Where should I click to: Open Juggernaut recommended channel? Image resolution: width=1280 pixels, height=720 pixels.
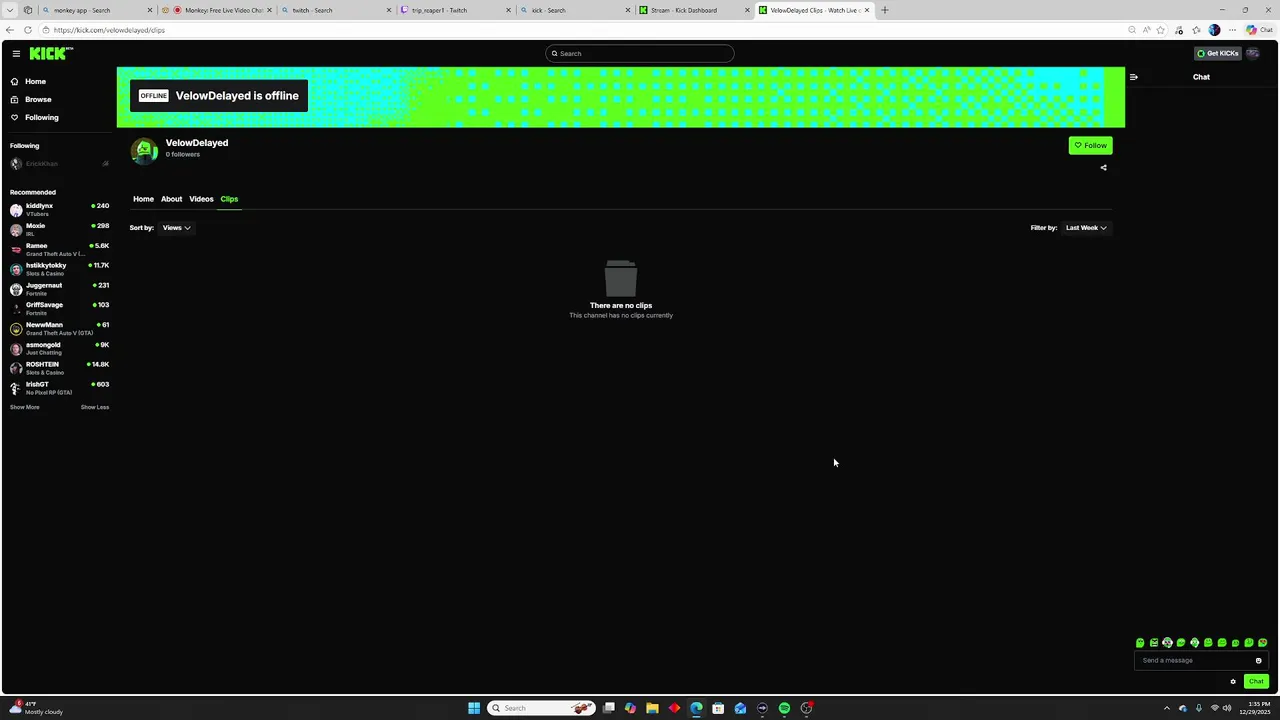[x=59, y=289]
